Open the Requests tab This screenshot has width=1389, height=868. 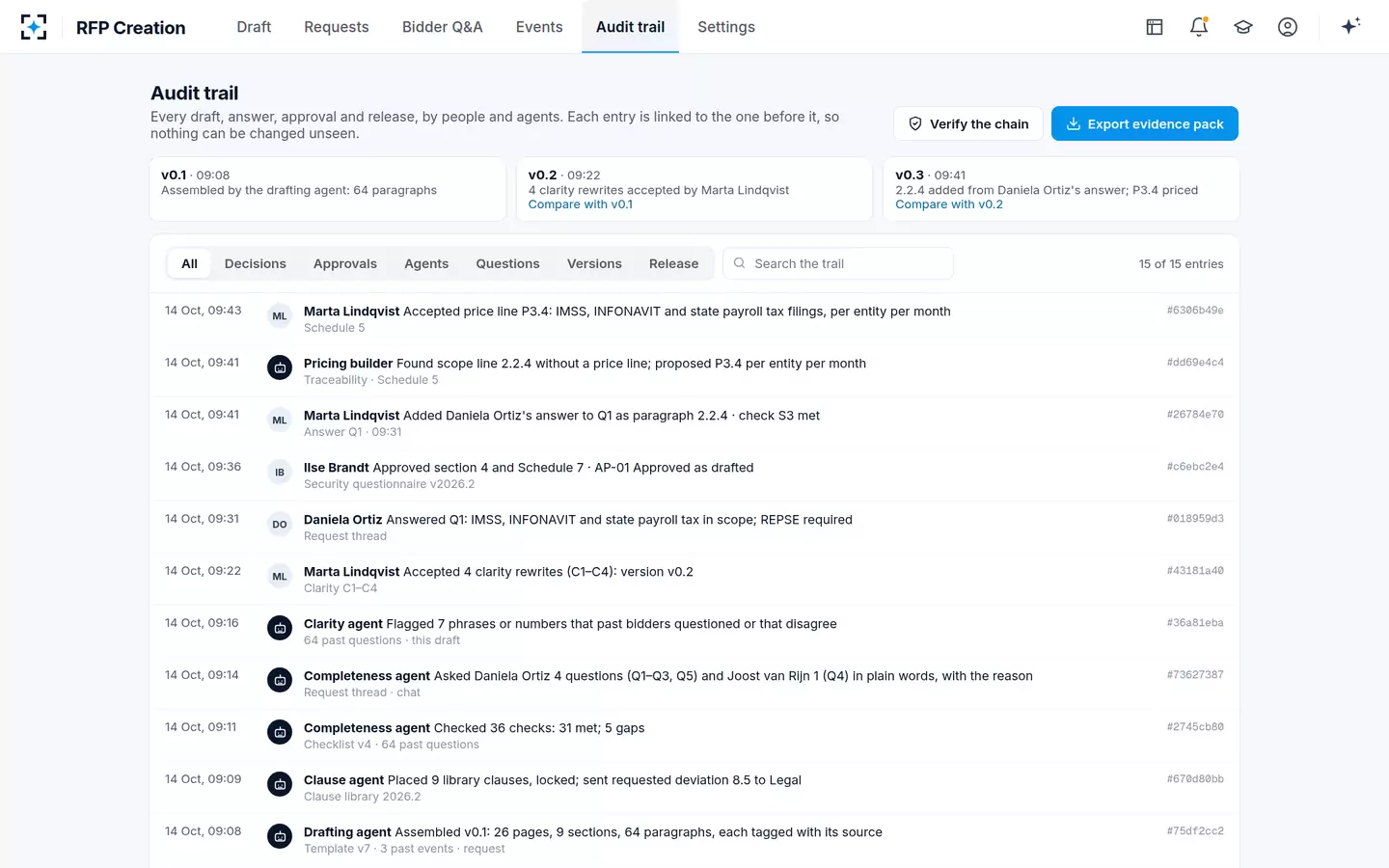tap(337, 27)
